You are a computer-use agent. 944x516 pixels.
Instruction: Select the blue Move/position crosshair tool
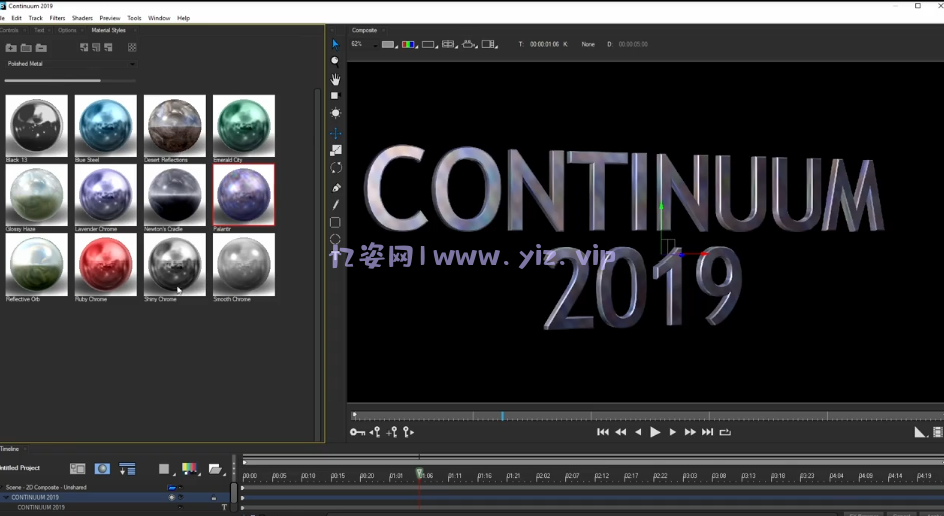point(335,133)
